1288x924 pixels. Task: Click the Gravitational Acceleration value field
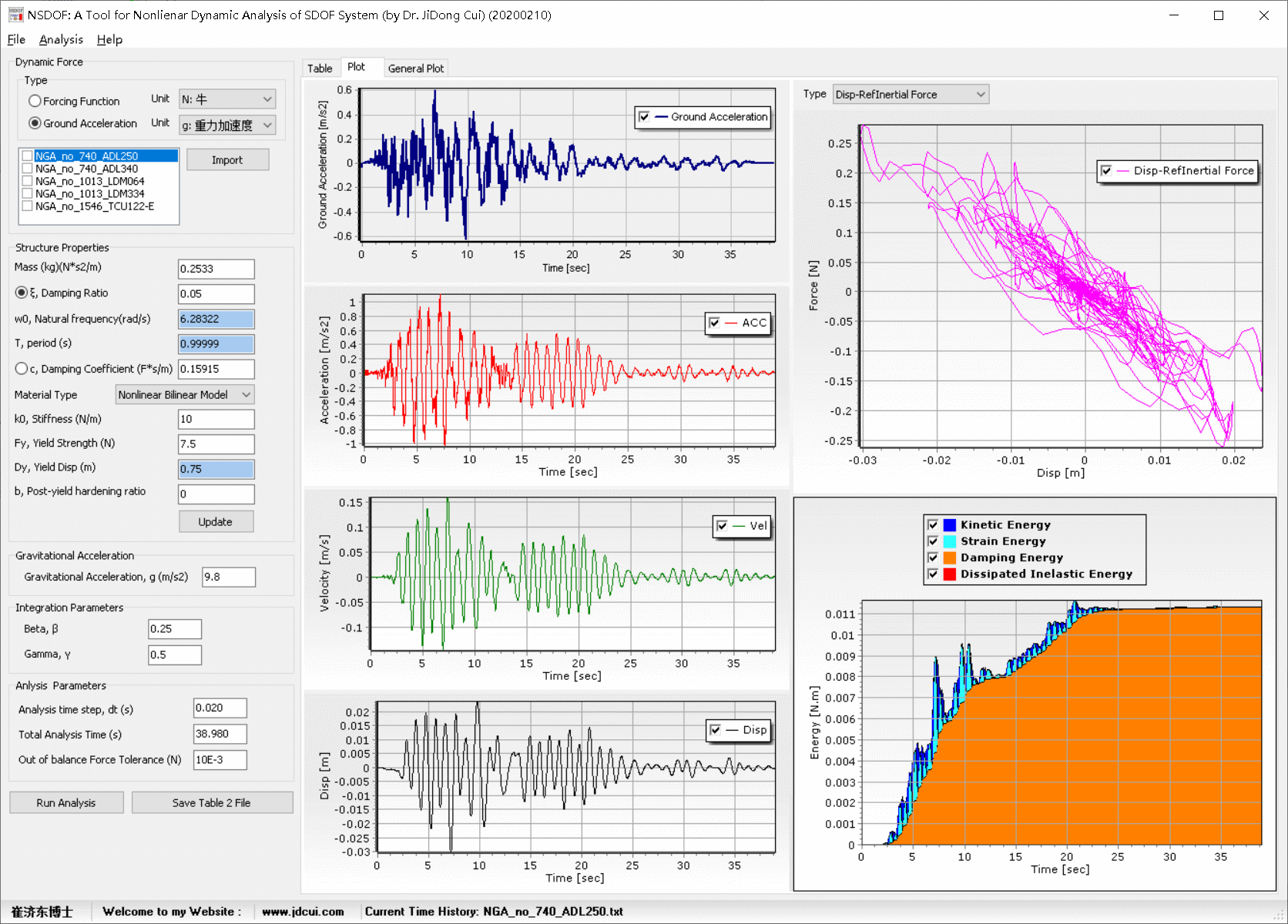[229, 577]
